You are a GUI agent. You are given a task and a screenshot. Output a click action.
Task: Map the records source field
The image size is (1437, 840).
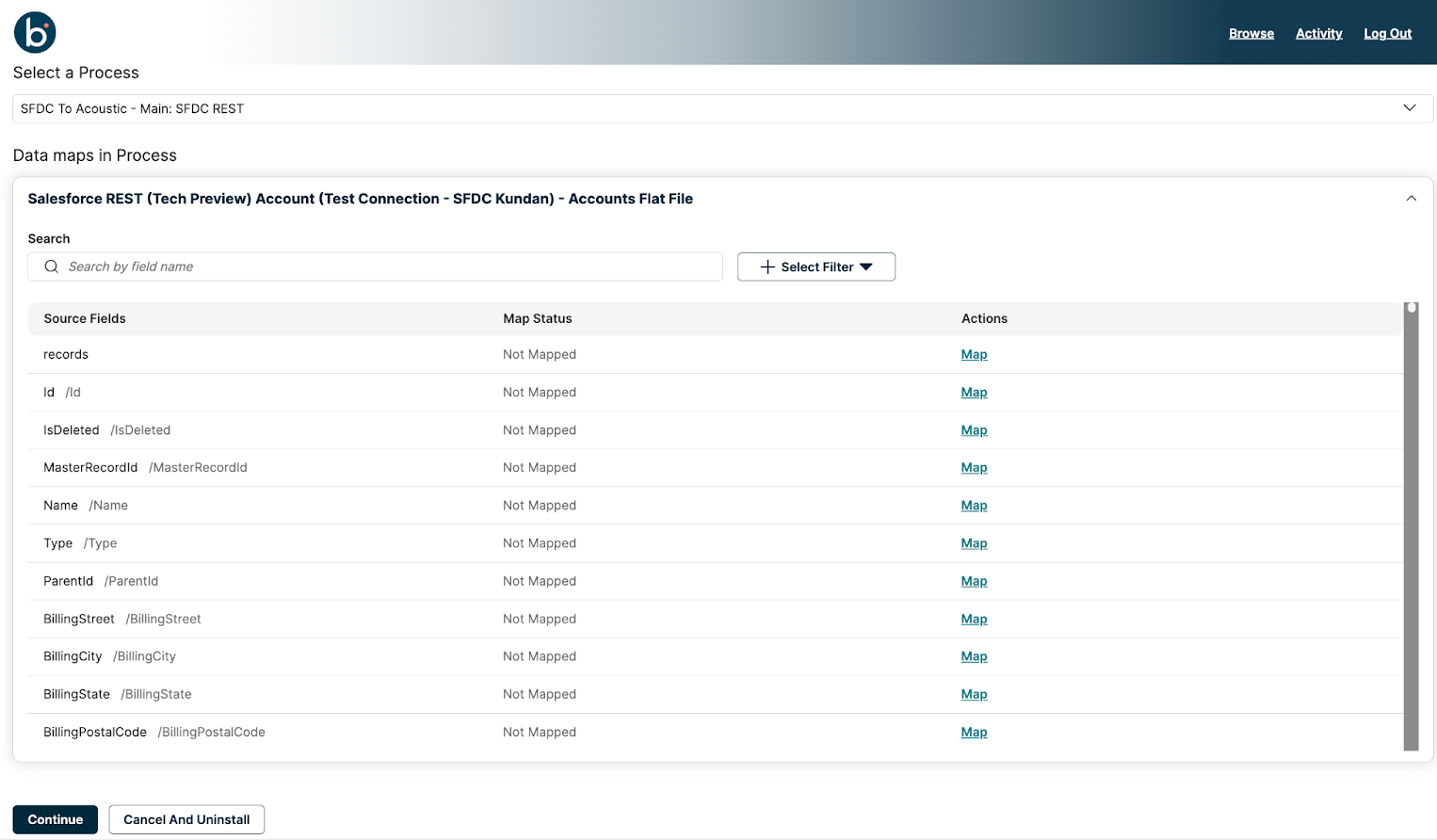tap(974, 354)
